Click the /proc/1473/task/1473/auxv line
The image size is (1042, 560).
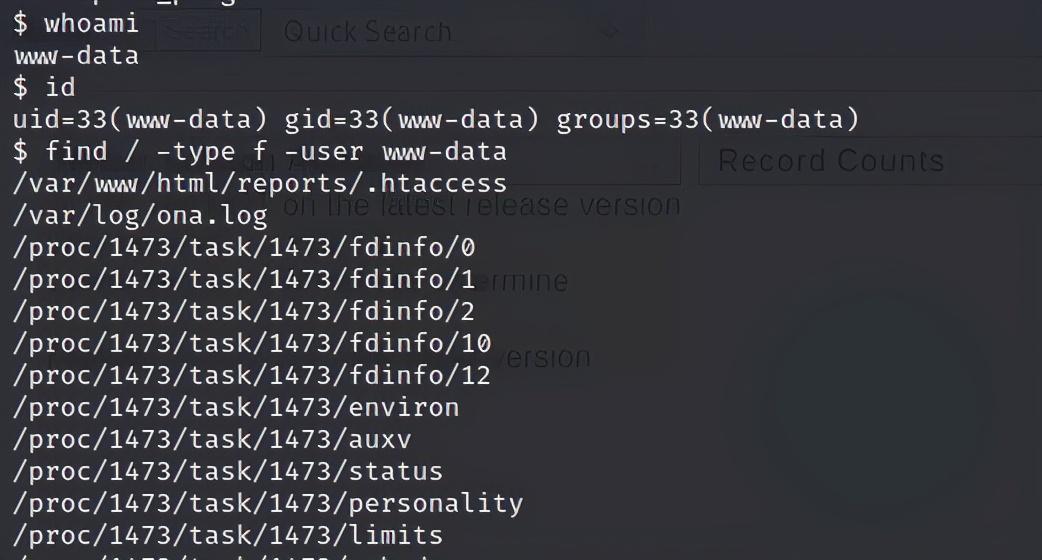(x=212, y=439)
